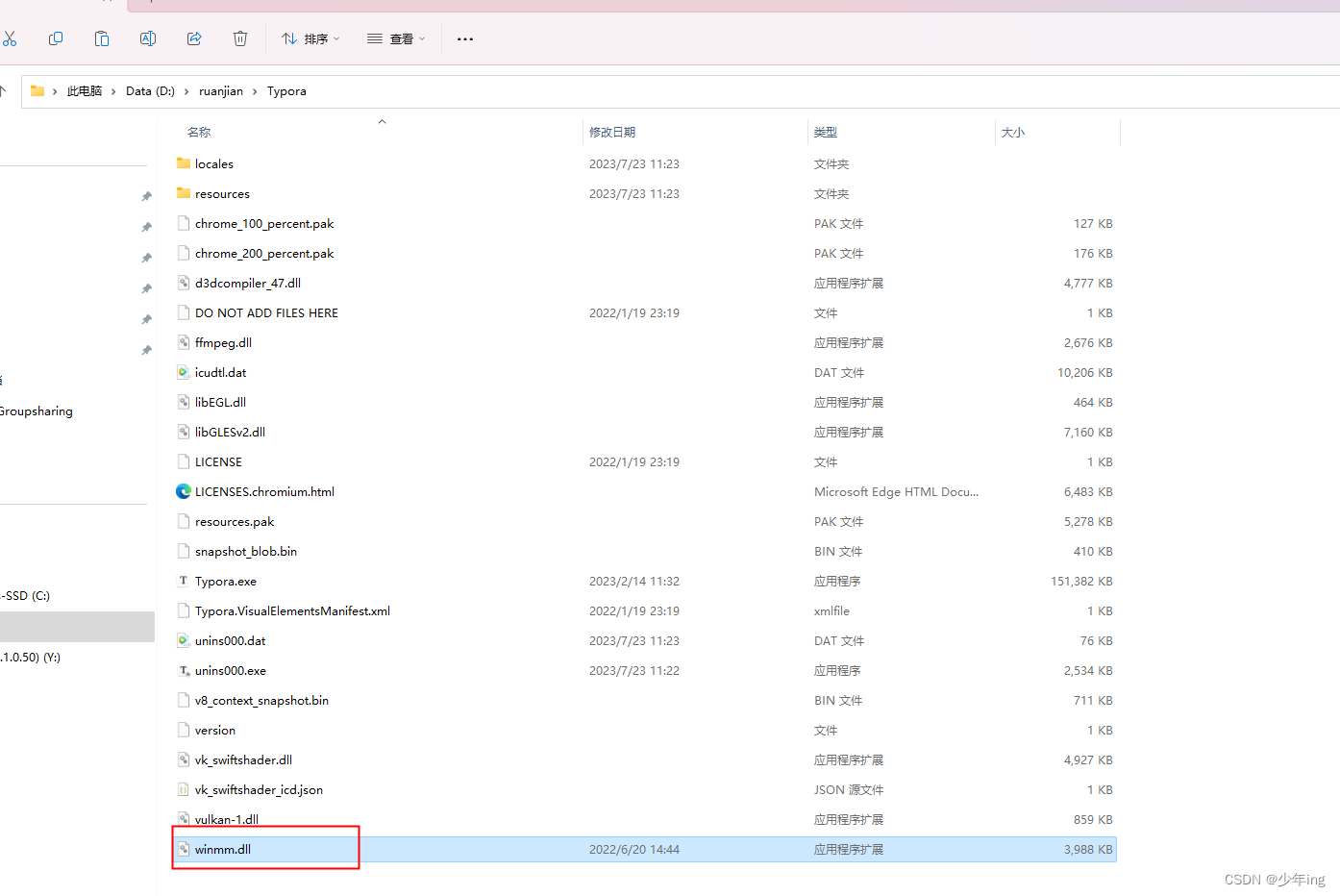The image size is (1340, 896).
Task: Click vk_swiftshader_icd.json file icon
Action: click(x=184, y=789)
